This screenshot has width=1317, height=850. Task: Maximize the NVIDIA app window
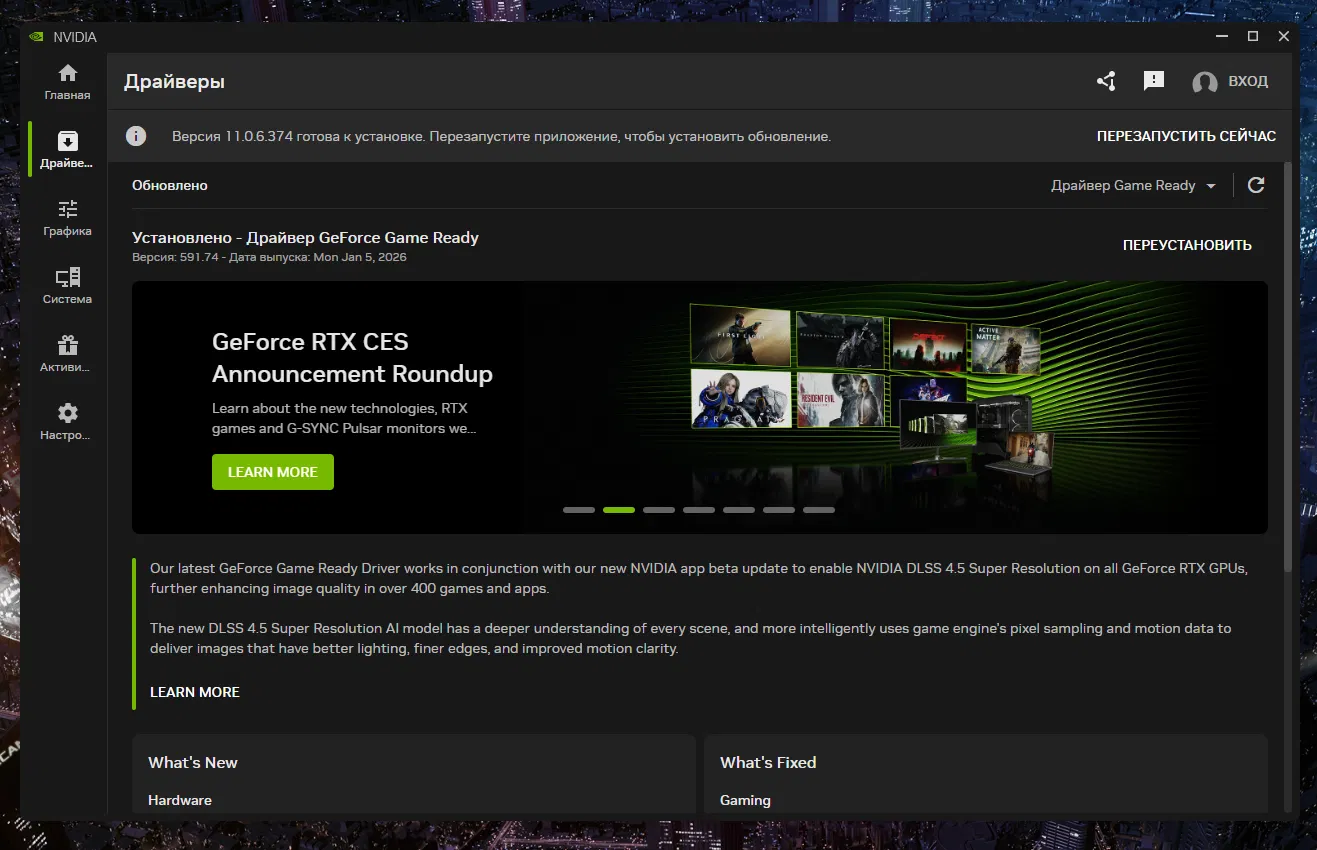pyautogui.click(x=1253, y=37)
